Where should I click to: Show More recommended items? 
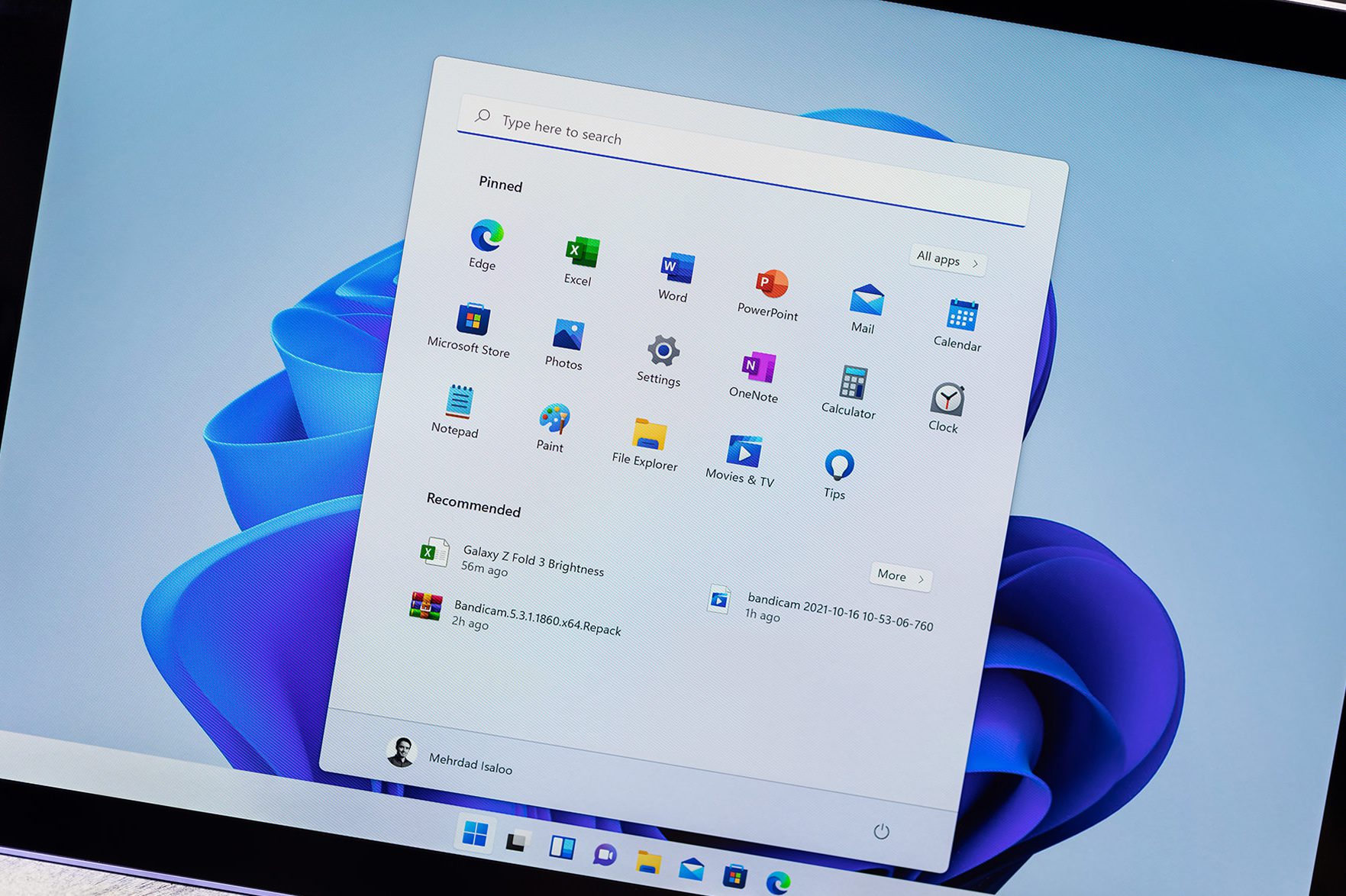click(x=901, y=576)
